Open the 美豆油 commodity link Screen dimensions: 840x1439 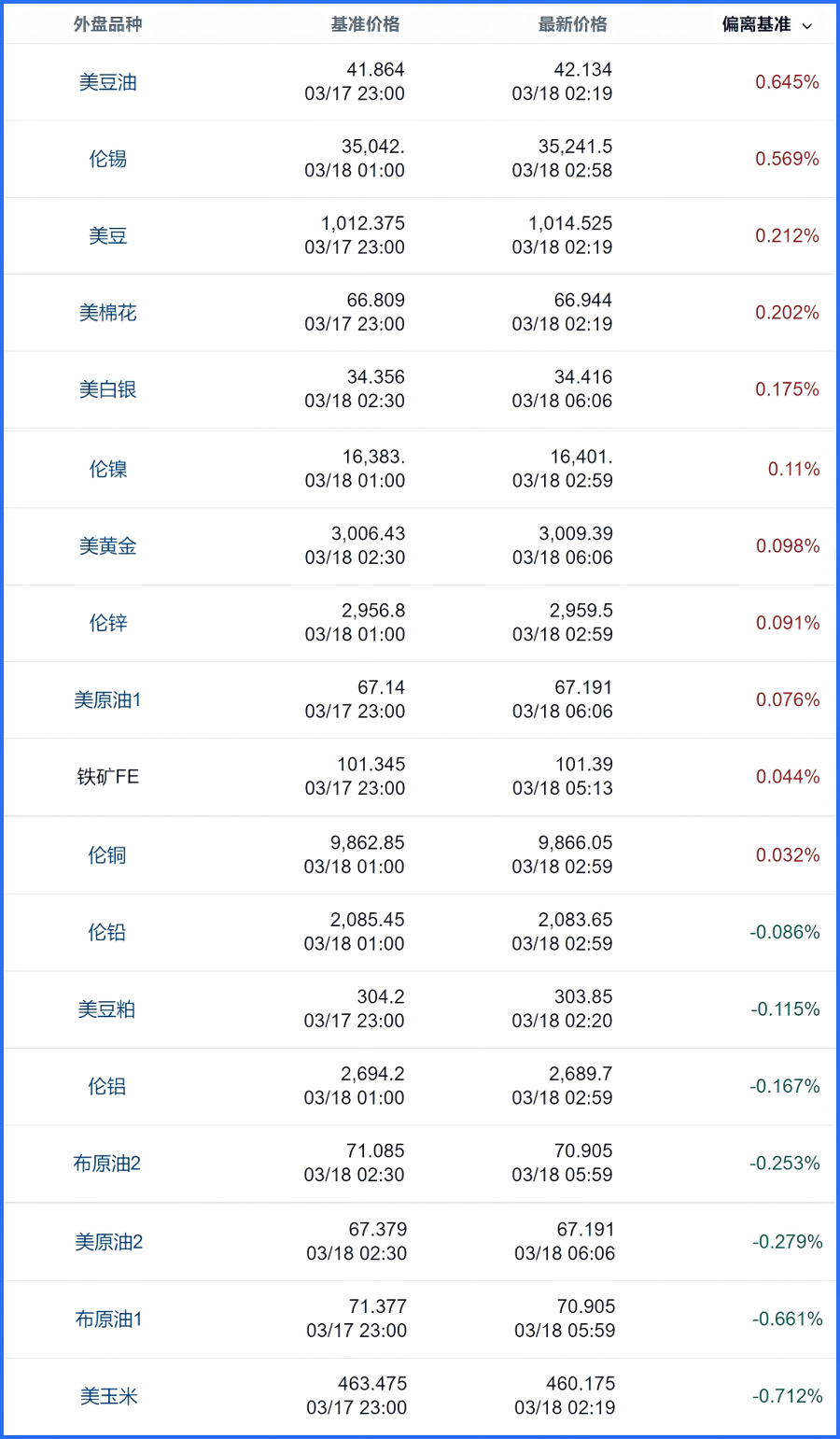pos(108,82)
